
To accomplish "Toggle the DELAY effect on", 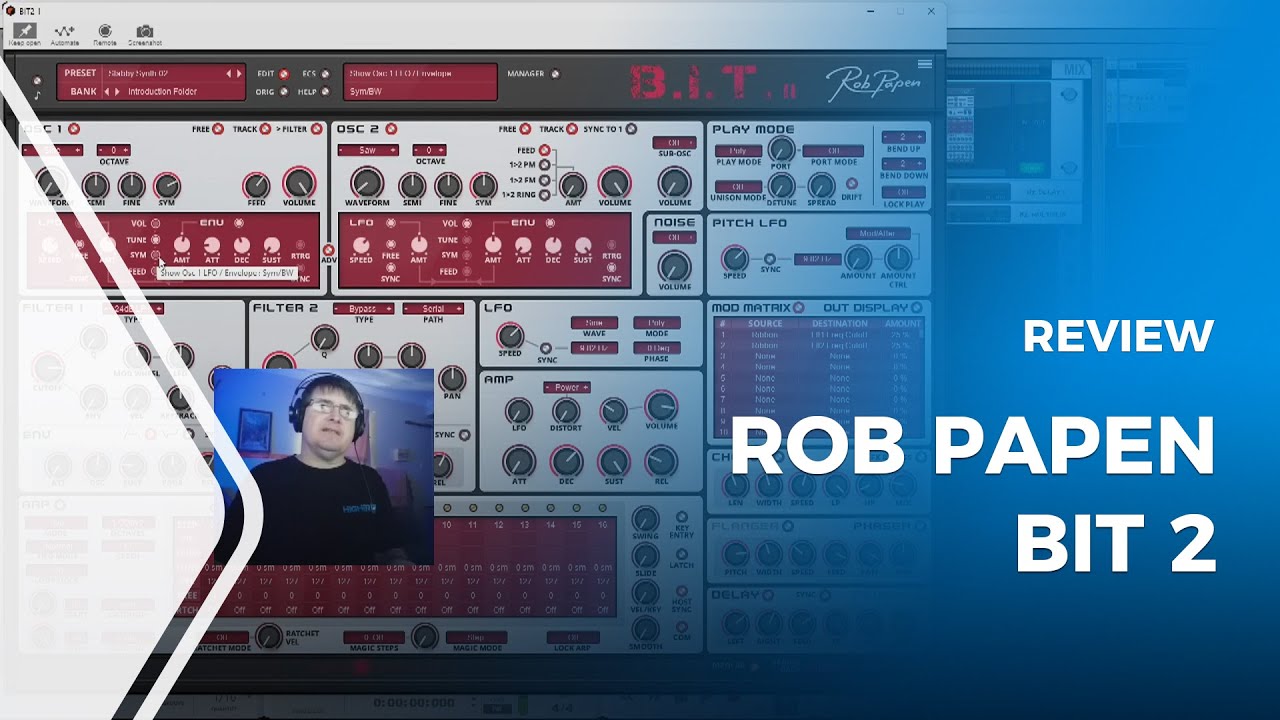I will pos(768,595).
